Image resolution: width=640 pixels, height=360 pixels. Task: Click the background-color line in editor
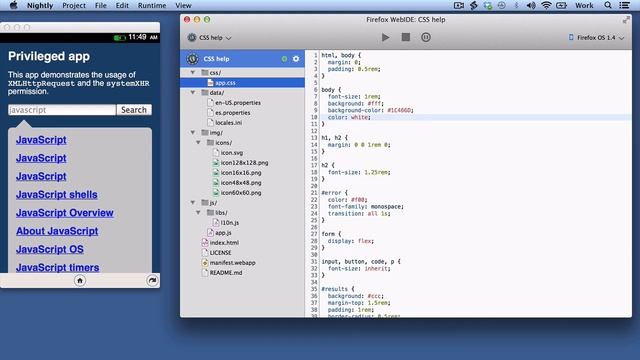click(370, 110)
